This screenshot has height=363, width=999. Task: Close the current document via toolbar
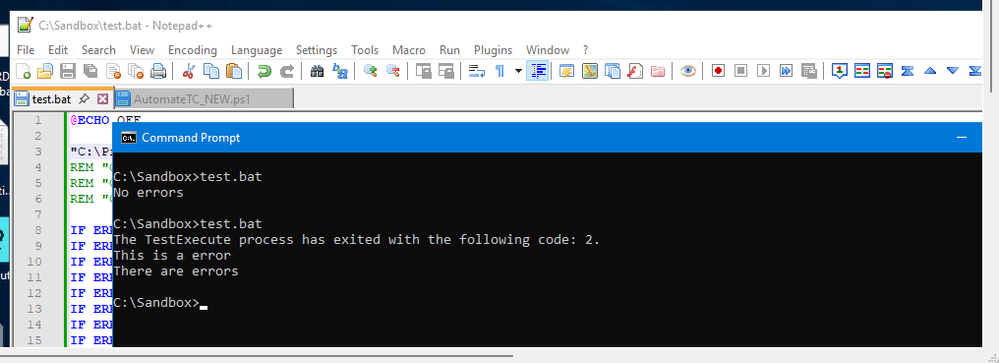[113, 71]
